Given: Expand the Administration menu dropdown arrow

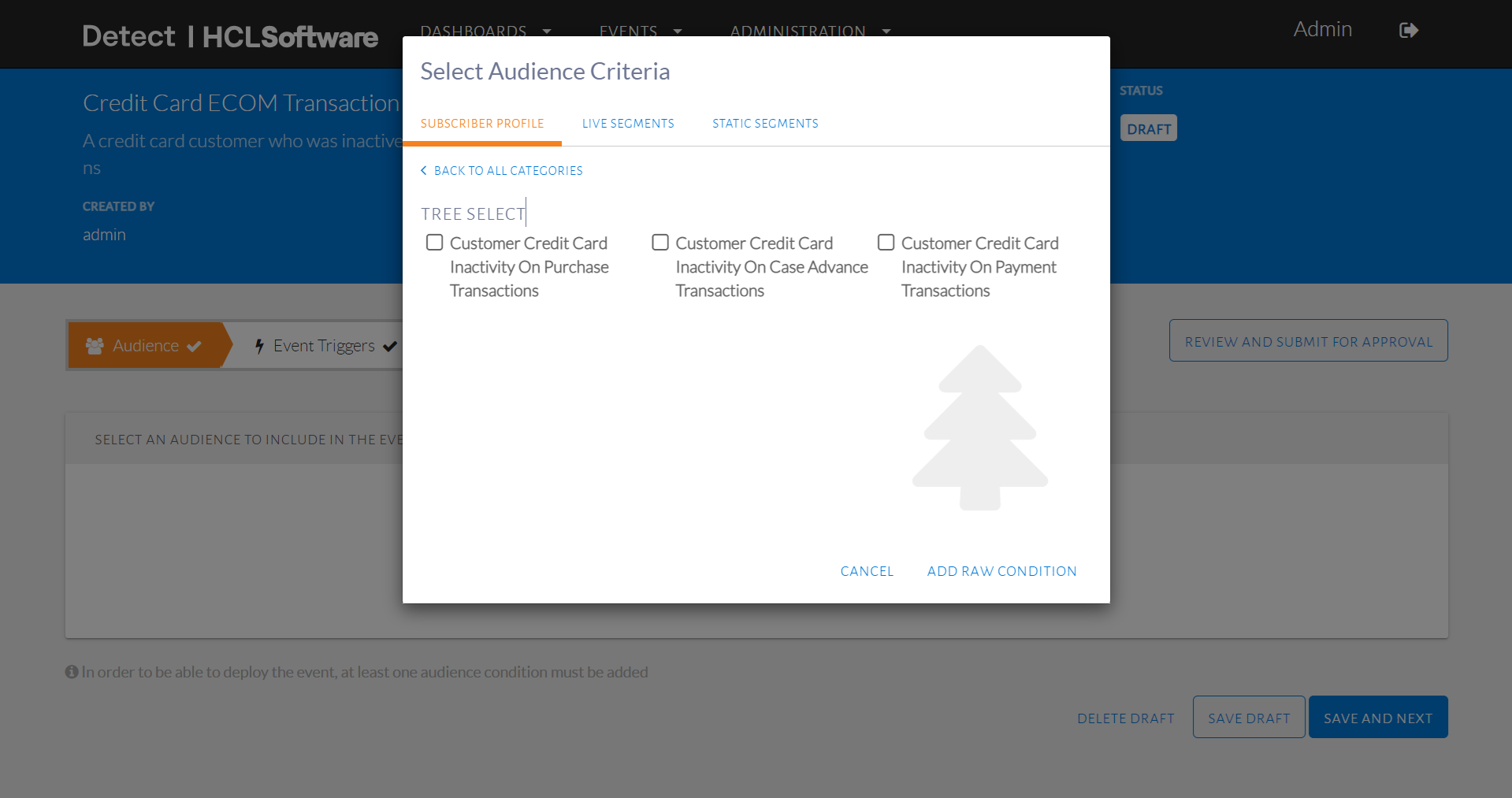Looking at the screenshot, I should point(886,32).
